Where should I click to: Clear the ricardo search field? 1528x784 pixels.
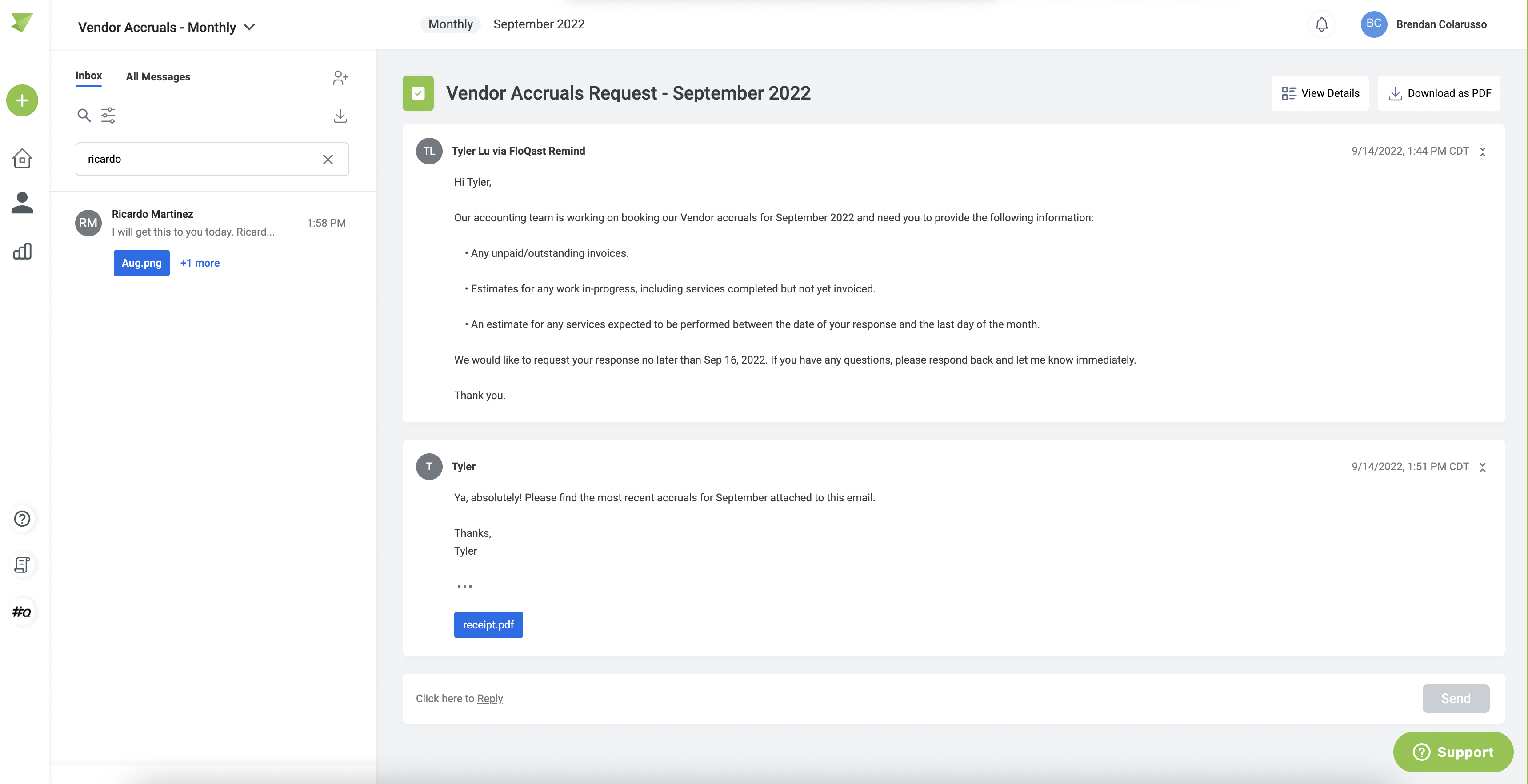(x=328, y=159)
